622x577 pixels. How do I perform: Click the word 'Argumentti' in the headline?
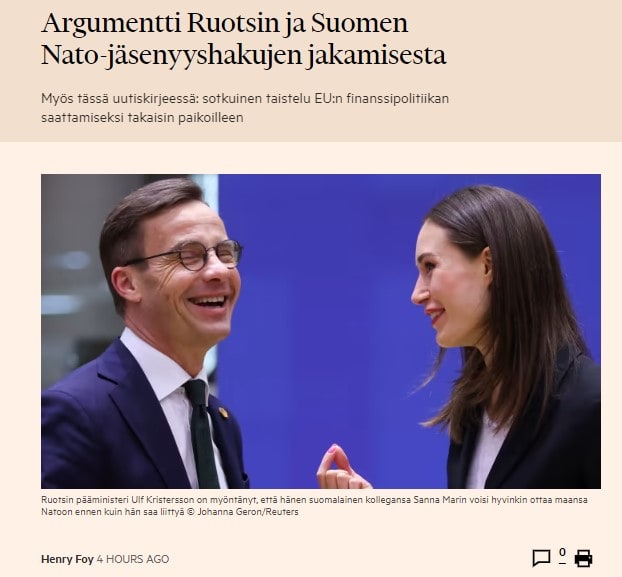tap(111, 23)
